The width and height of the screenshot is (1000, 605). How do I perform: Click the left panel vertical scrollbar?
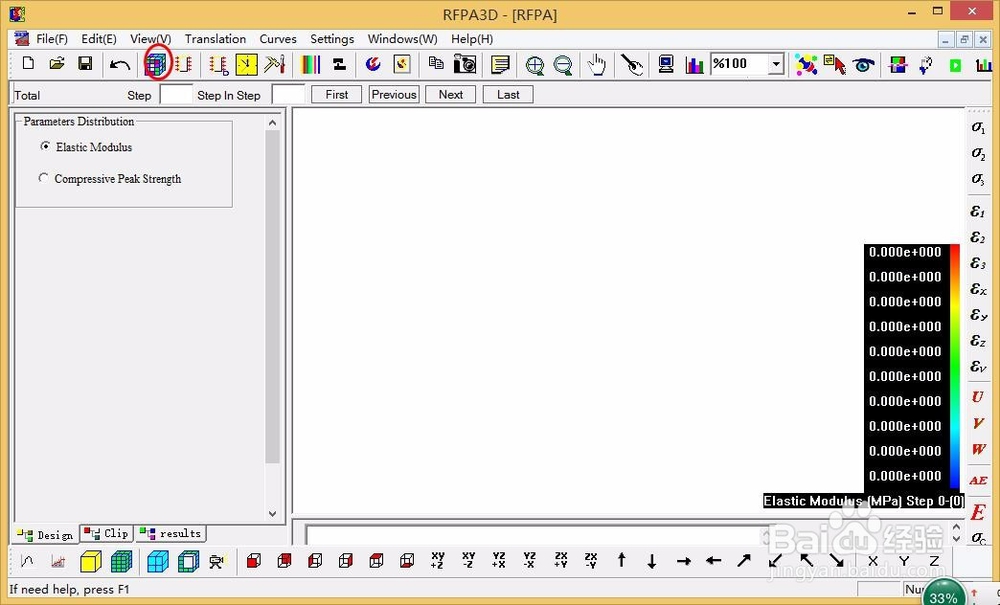(273, 317)
